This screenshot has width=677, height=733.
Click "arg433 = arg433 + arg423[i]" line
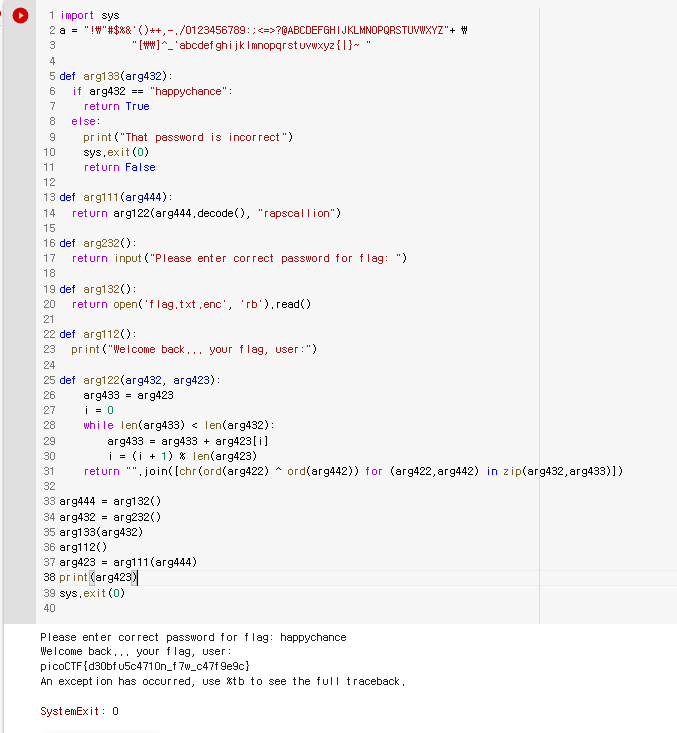click(x=188, y=441)
